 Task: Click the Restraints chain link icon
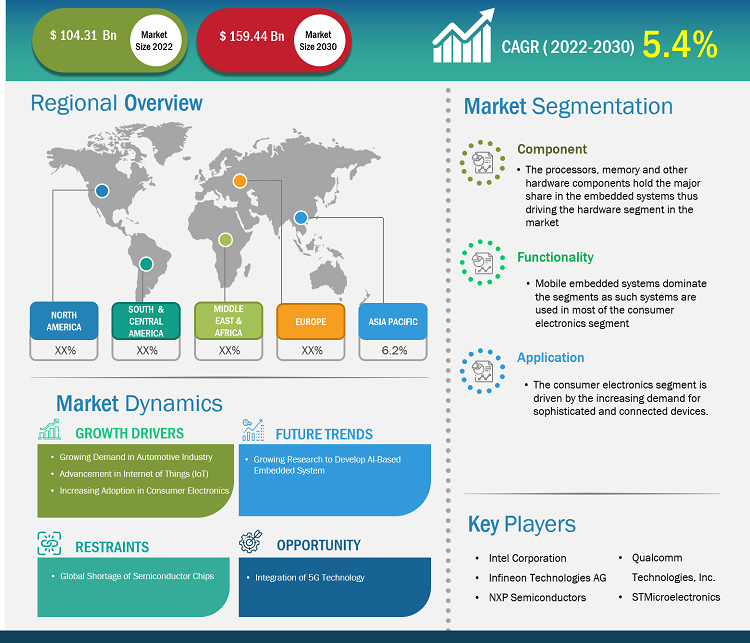49,543
